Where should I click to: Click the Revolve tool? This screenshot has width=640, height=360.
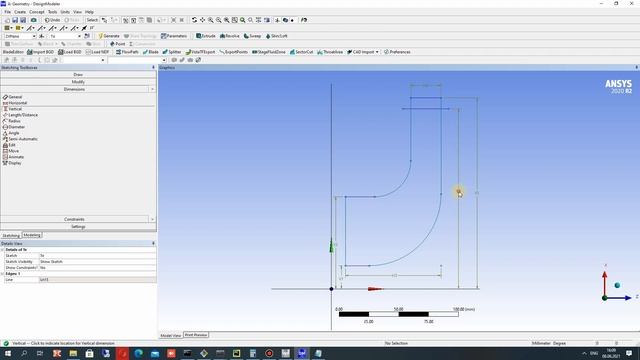tap(229, 36)
